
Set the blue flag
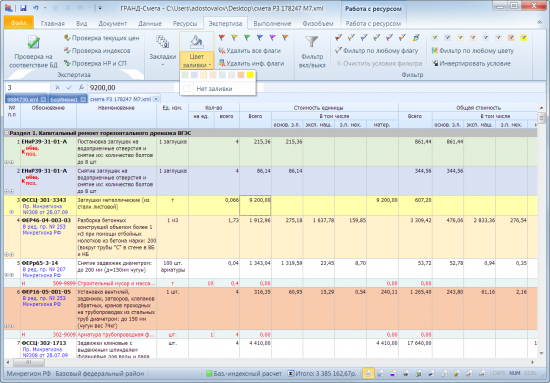point(260,38)
